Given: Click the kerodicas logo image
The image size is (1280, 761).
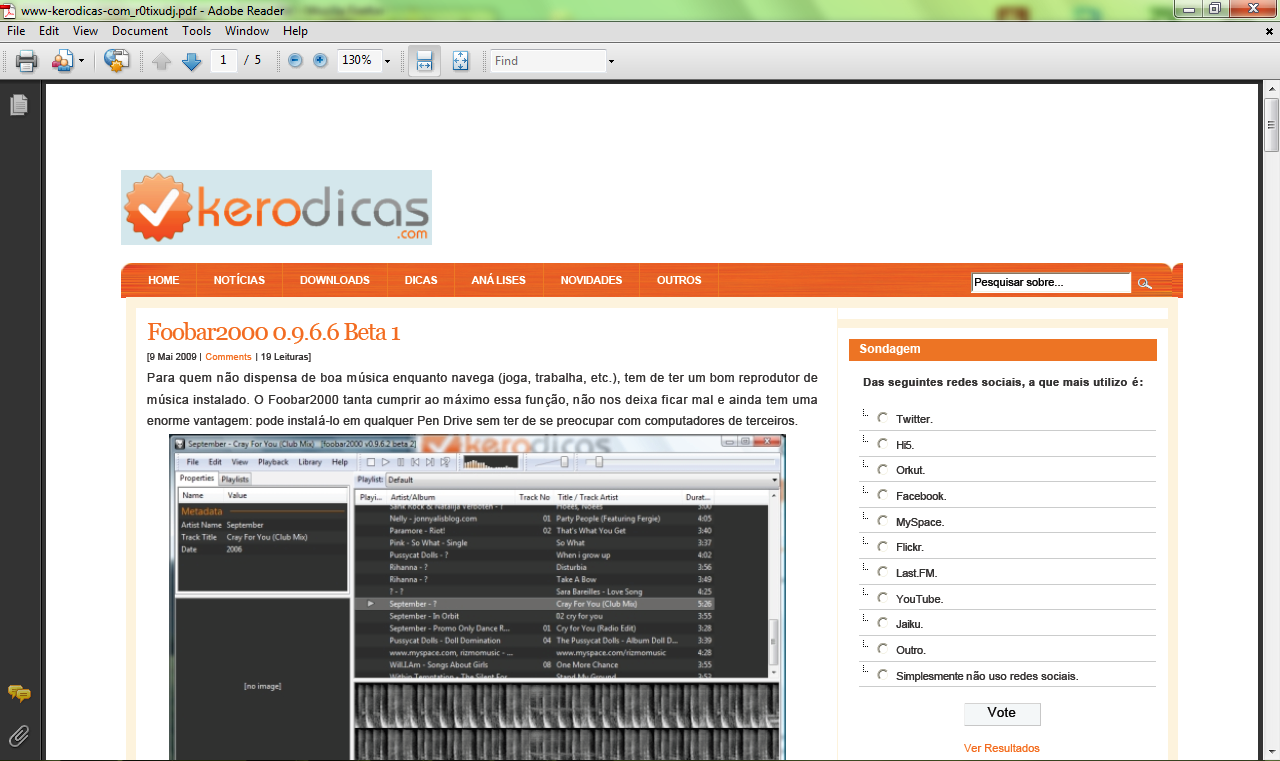Looking at the screenshot, I should click(276, 207).
